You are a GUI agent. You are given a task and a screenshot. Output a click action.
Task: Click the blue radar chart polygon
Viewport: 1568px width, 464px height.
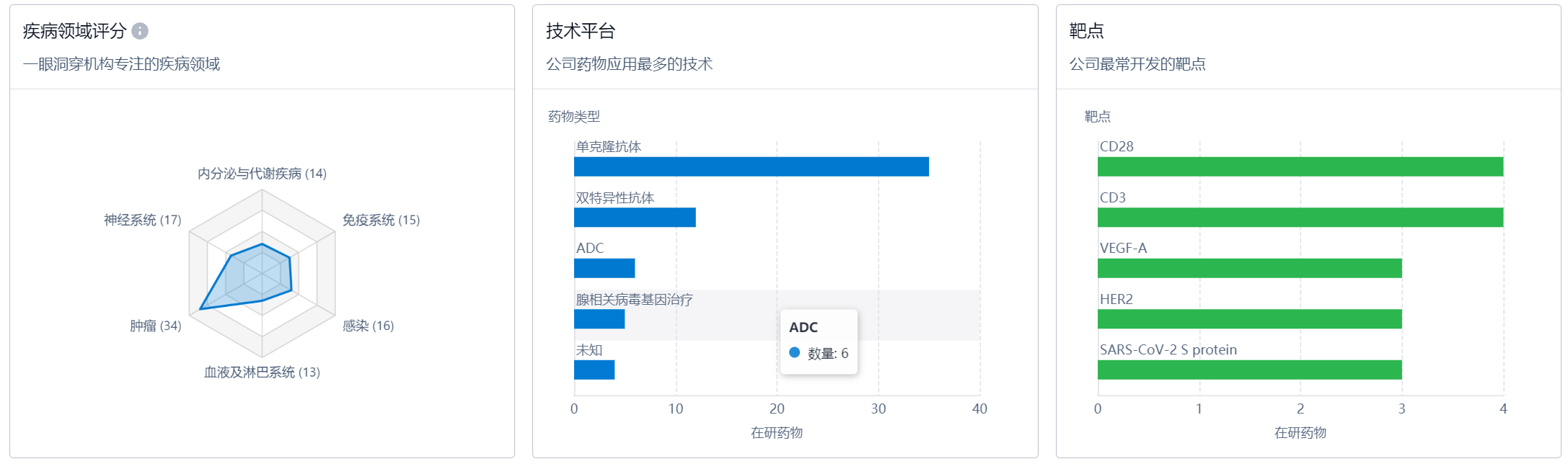[x=252, y=277]
